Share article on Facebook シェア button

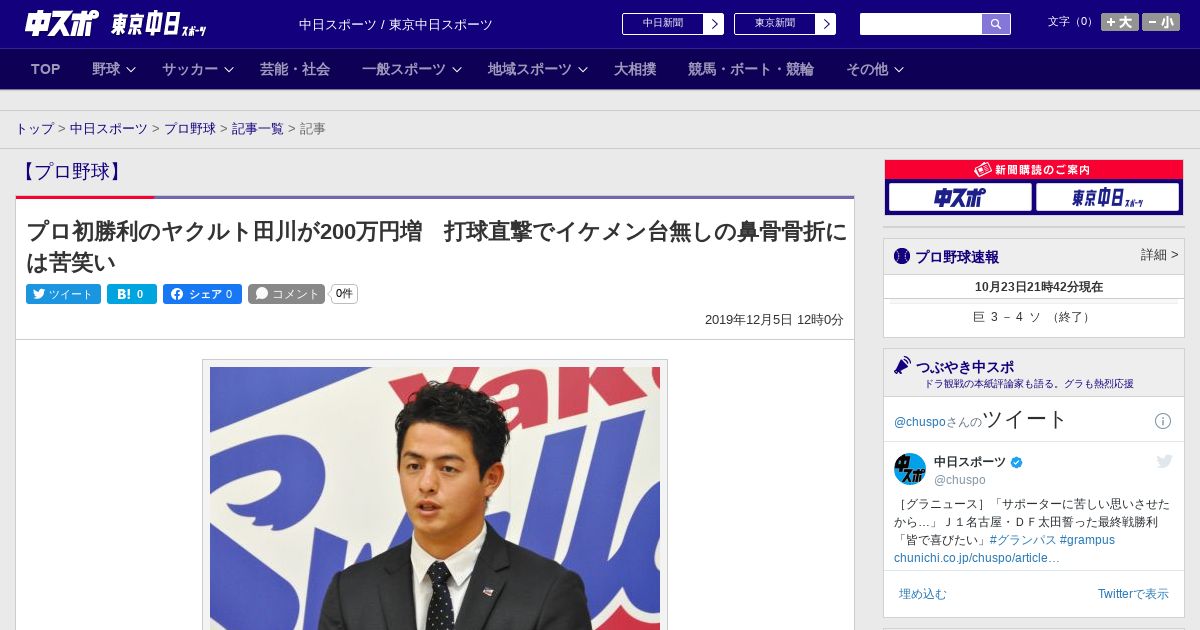(202, 294)
